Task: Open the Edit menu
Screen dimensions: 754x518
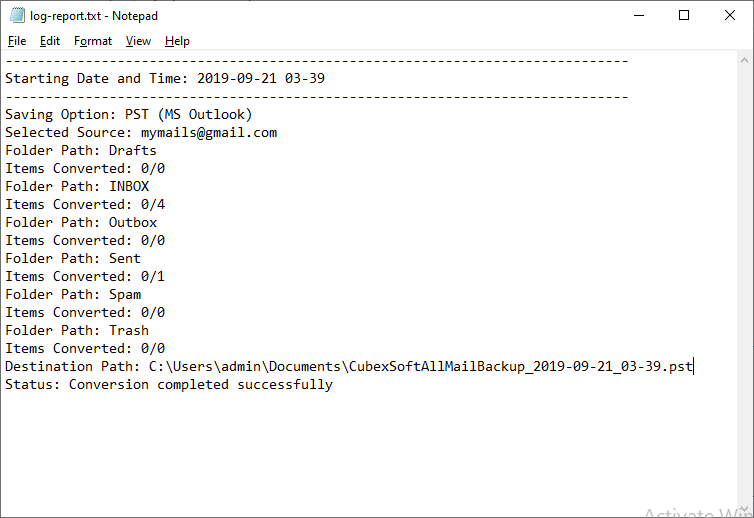Action: point(50,41)
